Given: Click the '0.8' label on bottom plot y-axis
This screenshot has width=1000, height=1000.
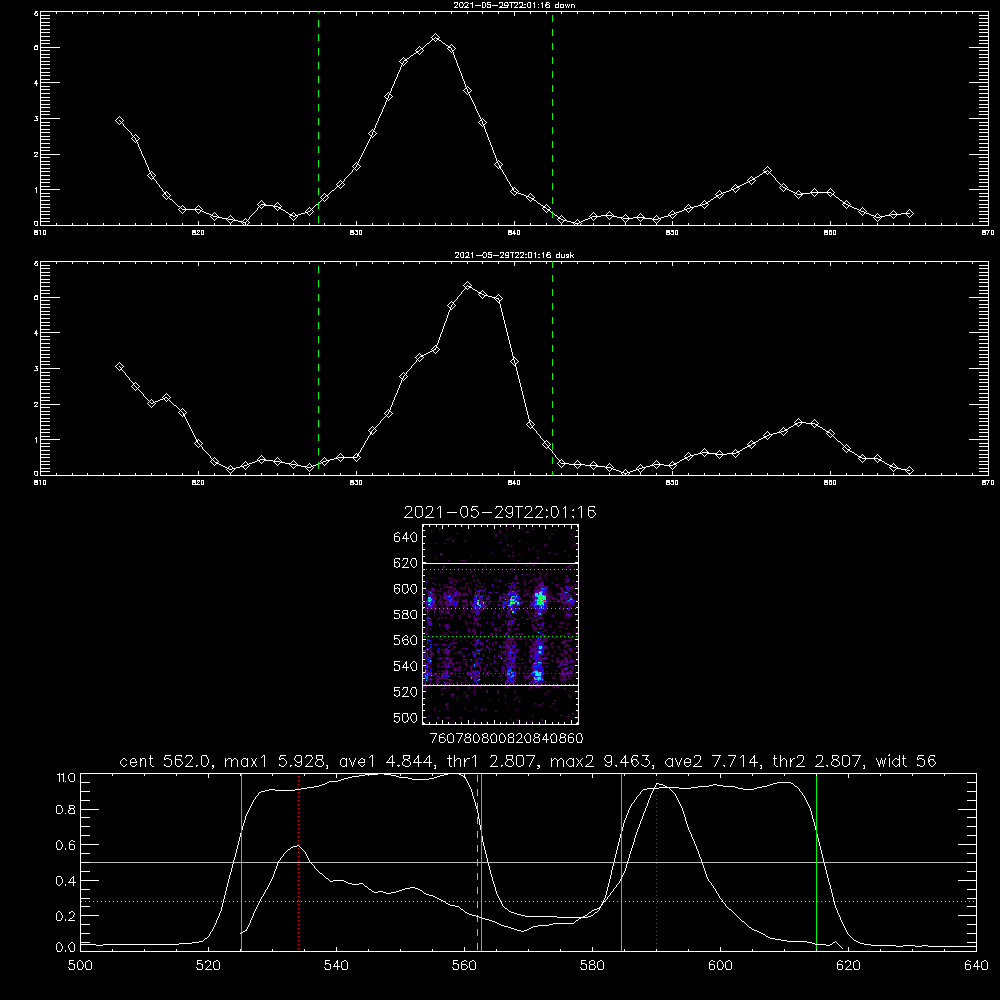Looking at the screenshot, I should pos(66,810).
